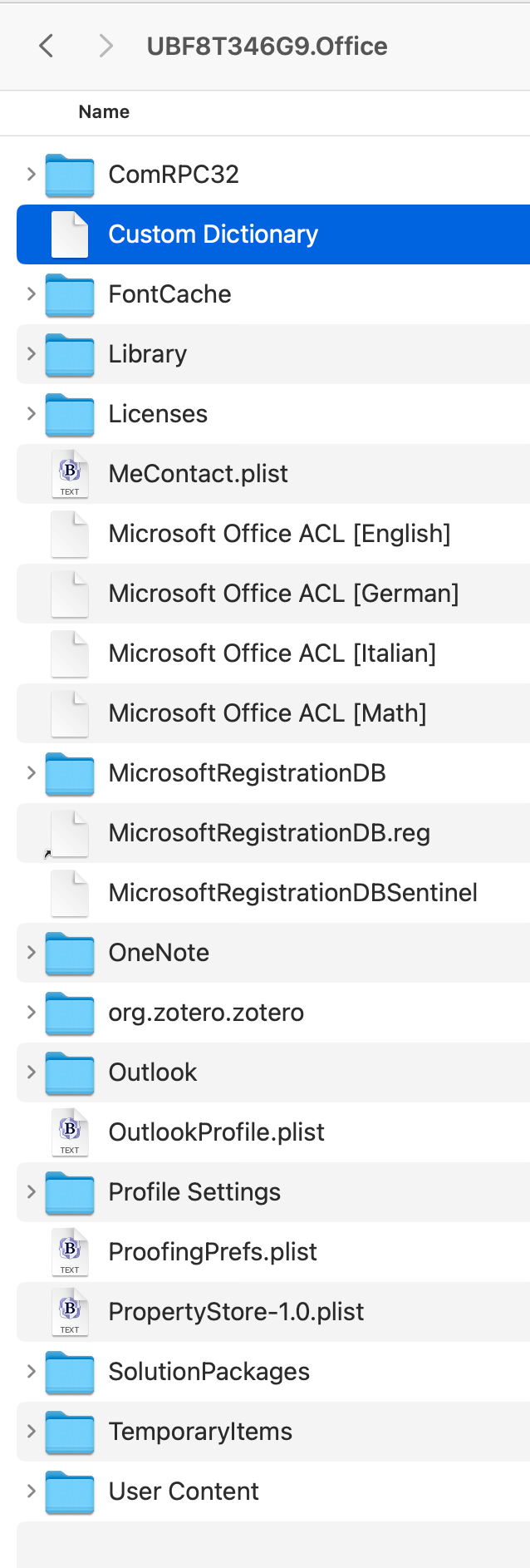This screenshot has height=1568, width=530.
Task: Expand the User Content folder
Action: point(31,1491)
